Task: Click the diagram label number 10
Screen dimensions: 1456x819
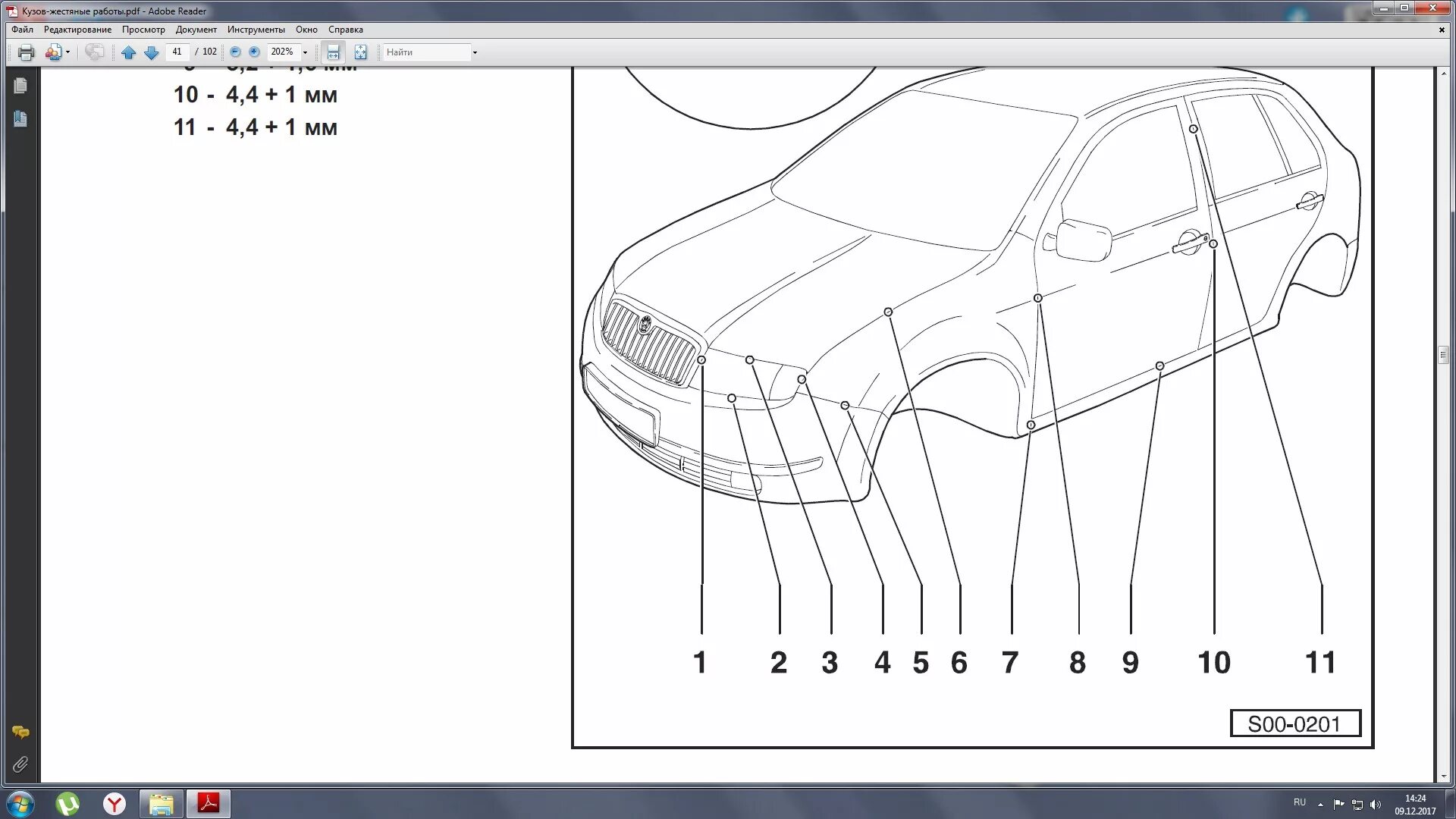Action: (1214, 663)
